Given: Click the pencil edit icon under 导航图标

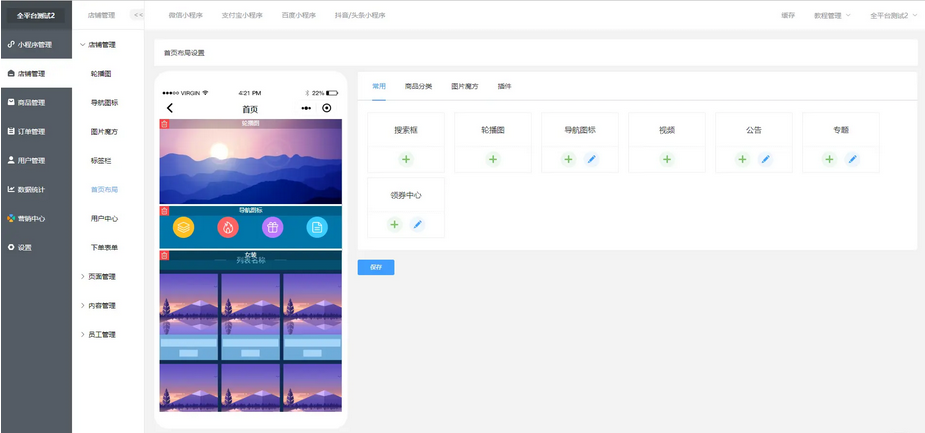Looking at the screenshot, I should click(x=592, y=160).
